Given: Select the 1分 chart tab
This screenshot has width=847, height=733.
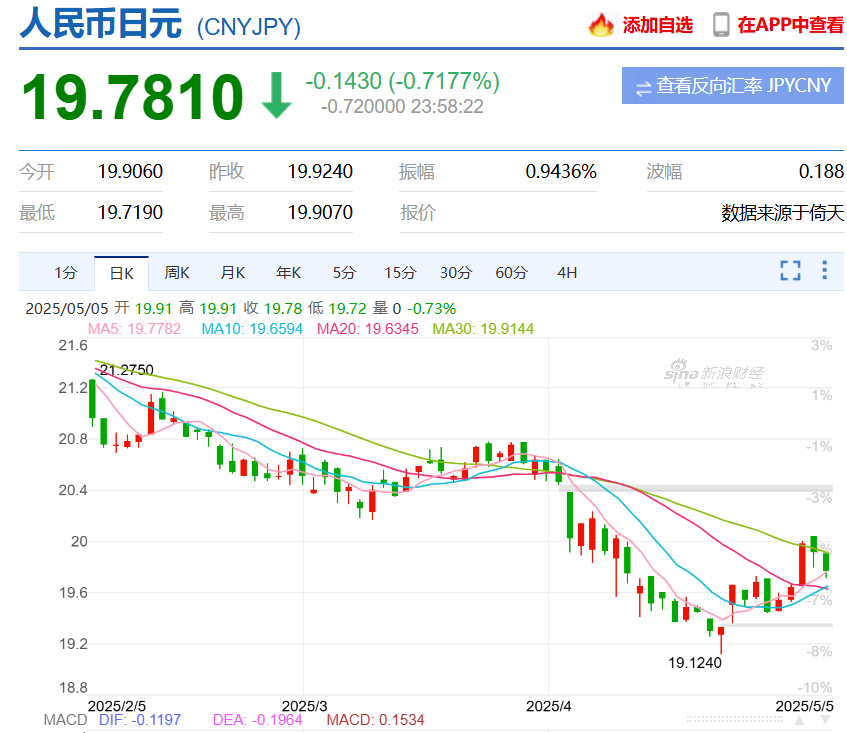Looking at the screenshot, I should point(65,272).
